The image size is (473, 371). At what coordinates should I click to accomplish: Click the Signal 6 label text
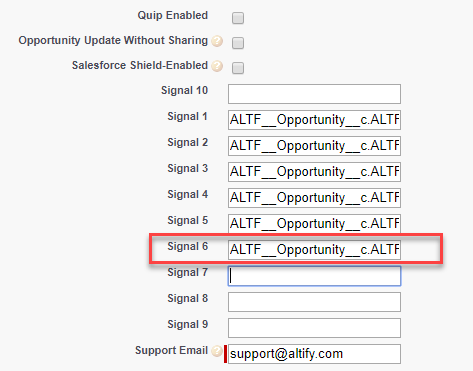pos(188,246)
